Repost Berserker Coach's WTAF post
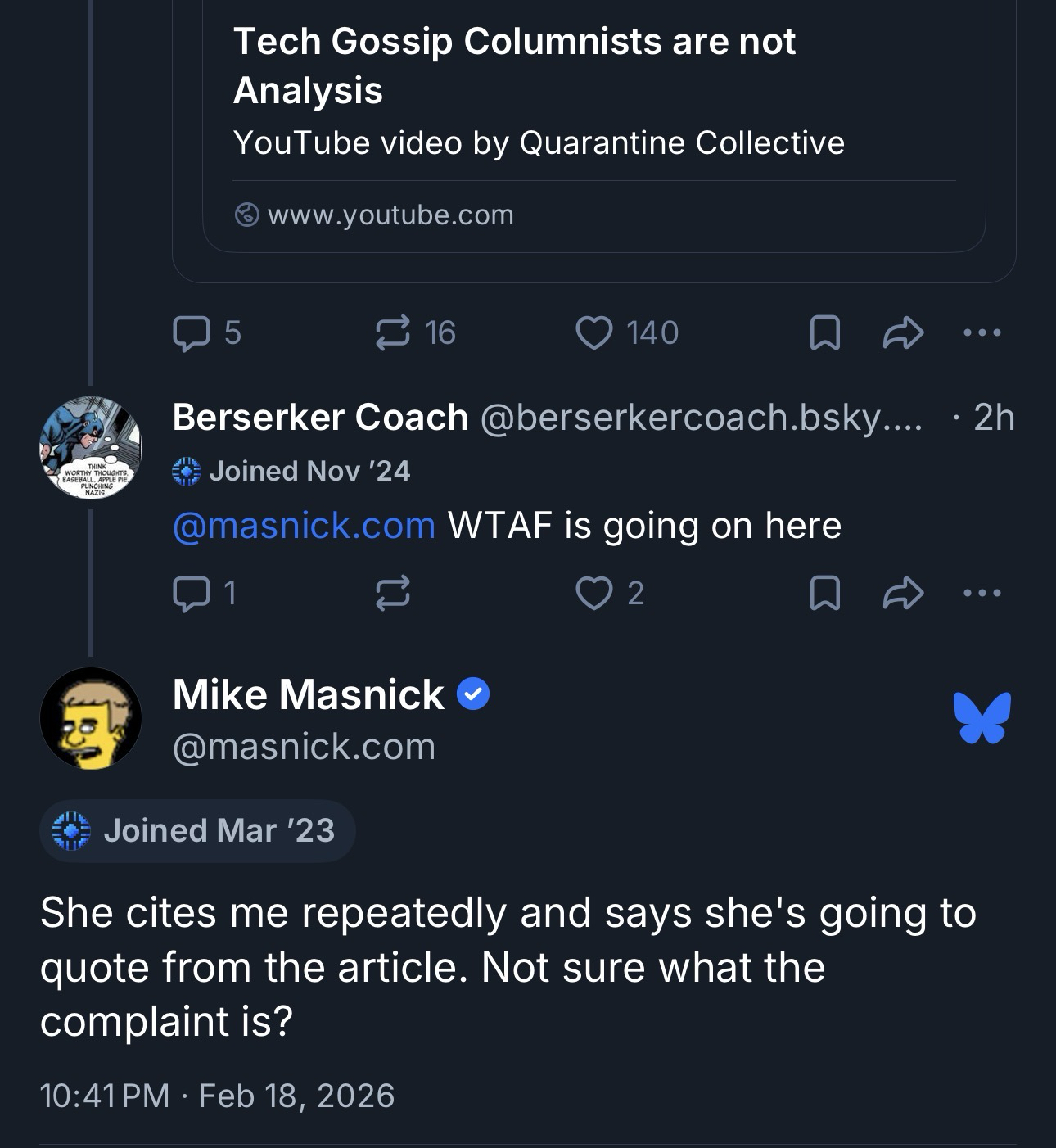 pos(393,593)
